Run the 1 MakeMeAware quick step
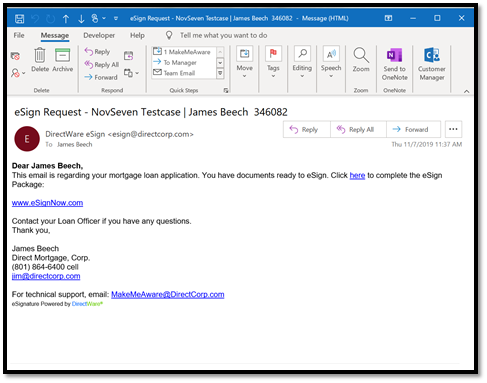The width and height of the screenshot is (487, 383). [x=182, y=52]
